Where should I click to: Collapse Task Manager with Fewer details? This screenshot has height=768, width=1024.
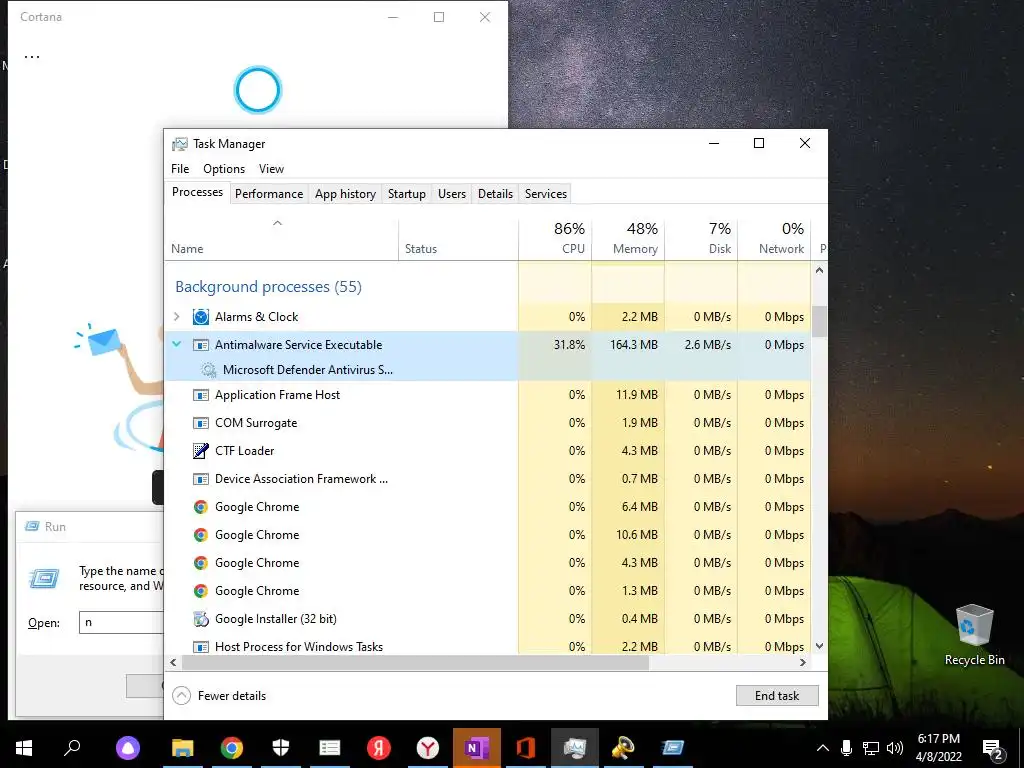pyautogui.click(x=219, y=696)
